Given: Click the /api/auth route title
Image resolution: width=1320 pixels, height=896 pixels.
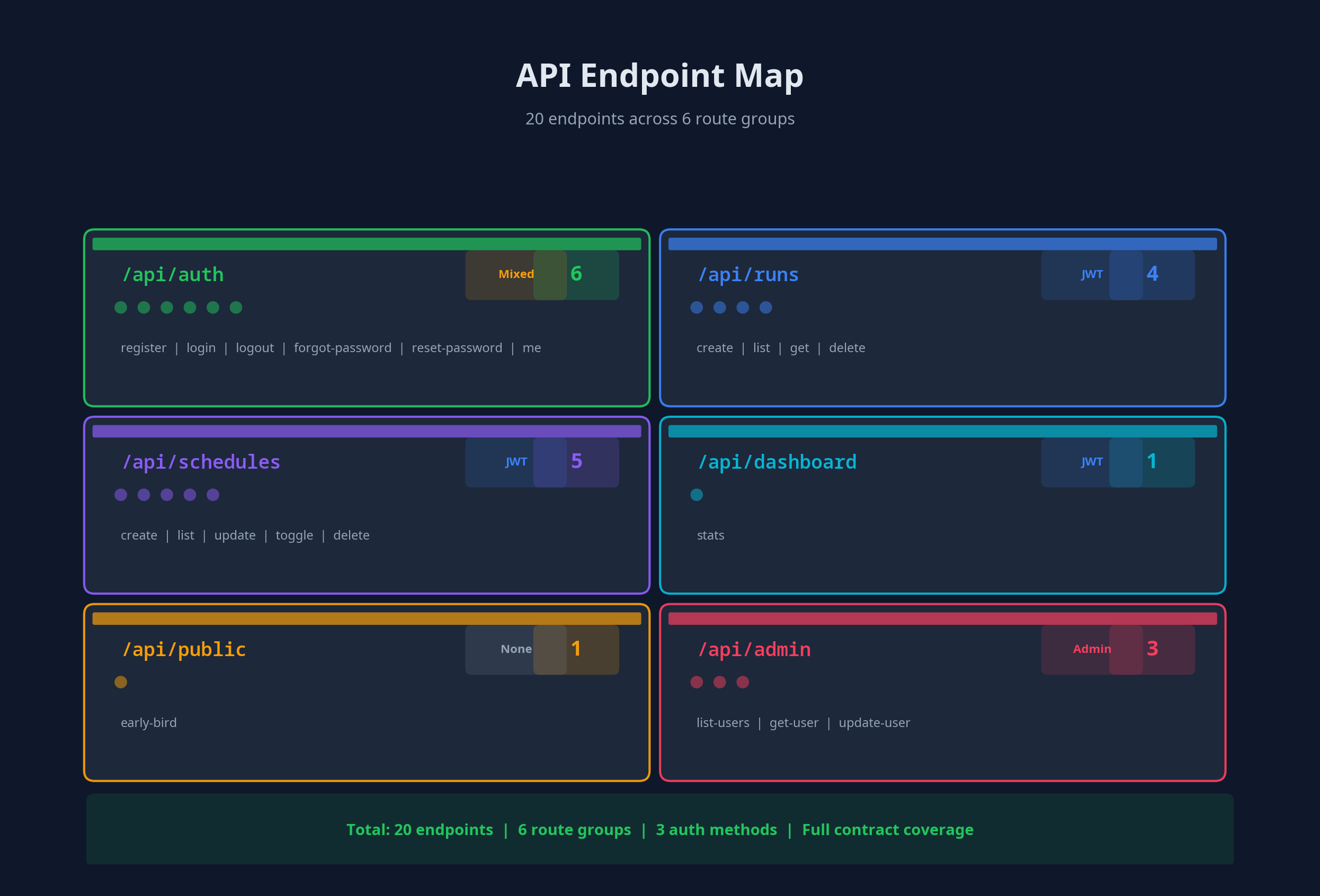Looking at the screenshot, I should coord(173,275).
